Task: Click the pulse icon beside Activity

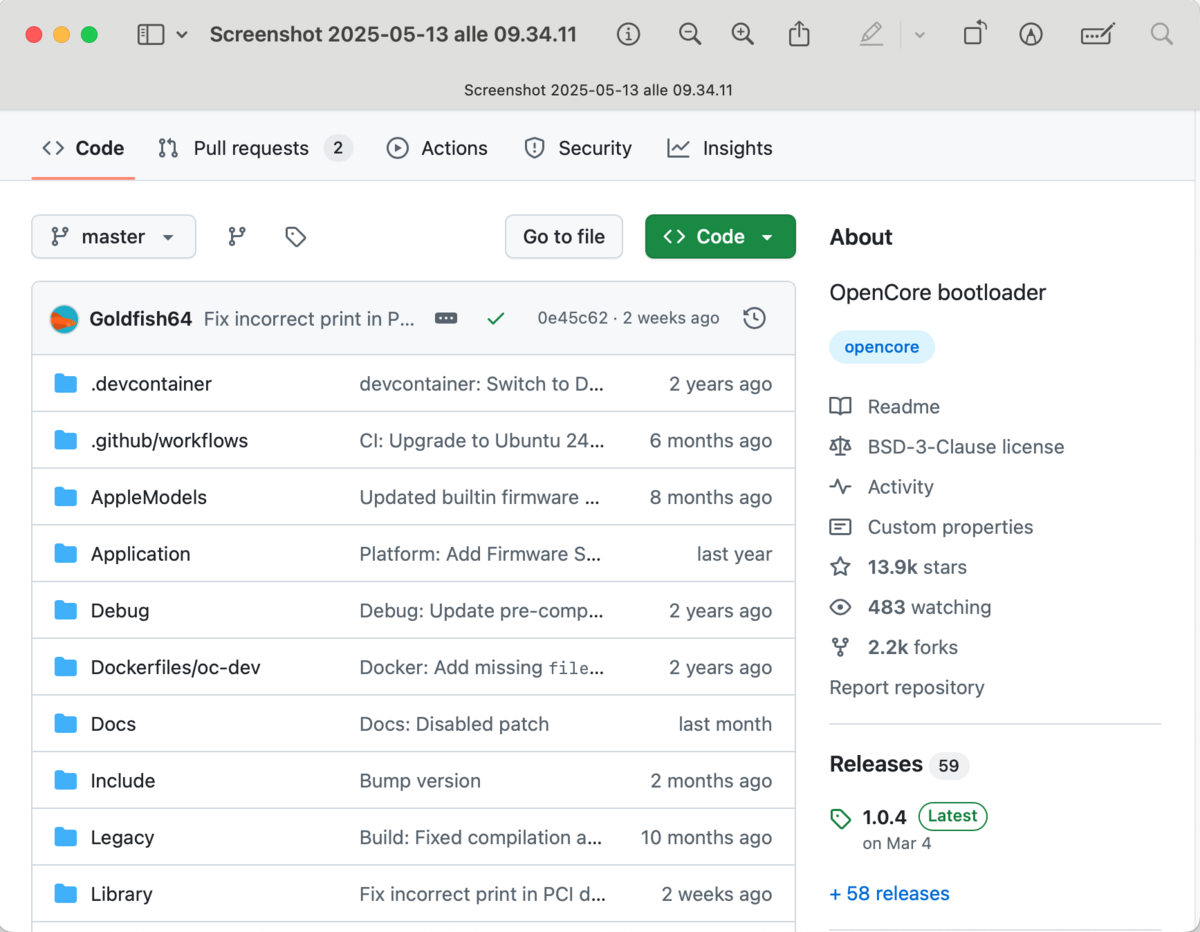Action: click(x=841, y=487)
